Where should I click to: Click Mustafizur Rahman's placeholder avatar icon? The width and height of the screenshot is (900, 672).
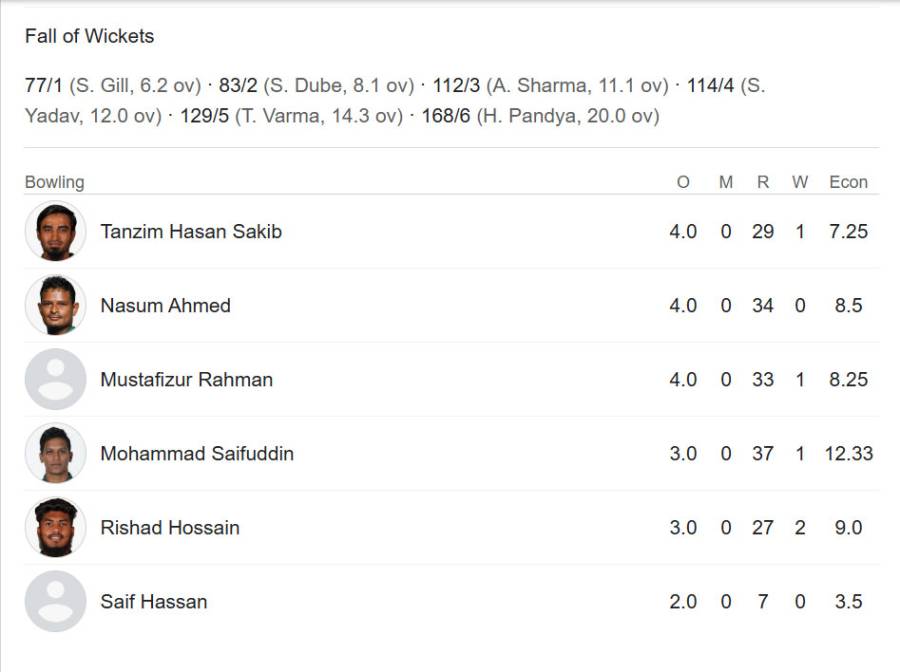coord(56,379)
